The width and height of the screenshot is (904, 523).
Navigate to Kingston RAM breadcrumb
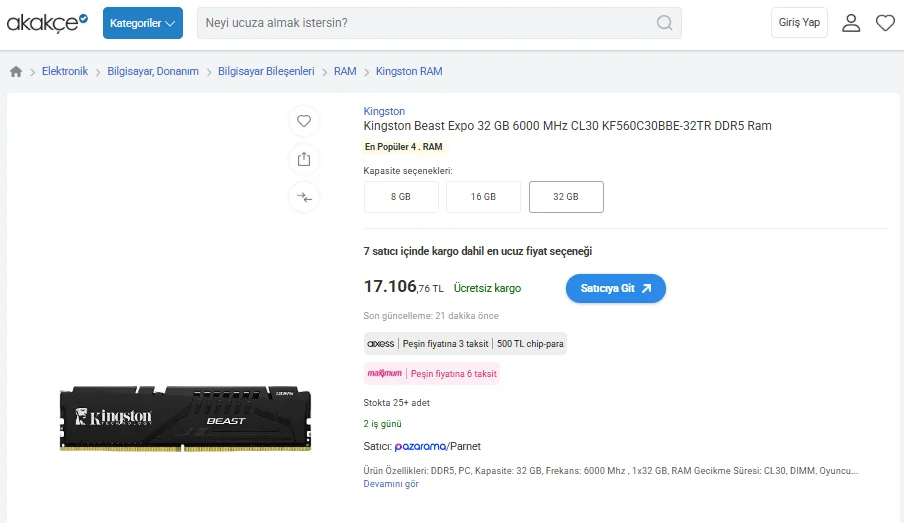point(409,72)
